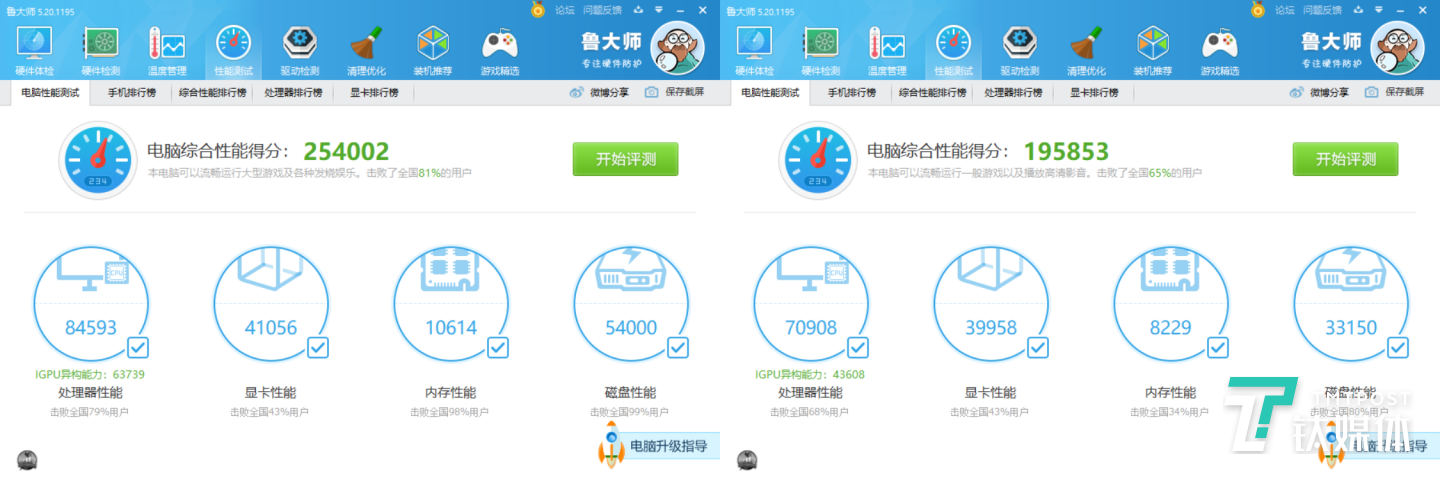Click the gold medal icon in the 195853-score window
1440x480 pixels.
tap(1258, 10)
